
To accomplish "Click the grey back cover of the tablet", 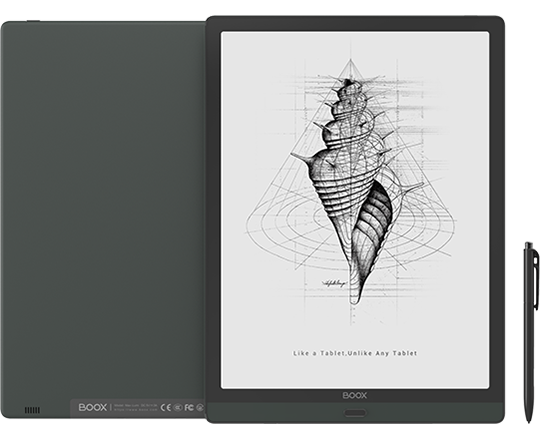I will 103,207.
